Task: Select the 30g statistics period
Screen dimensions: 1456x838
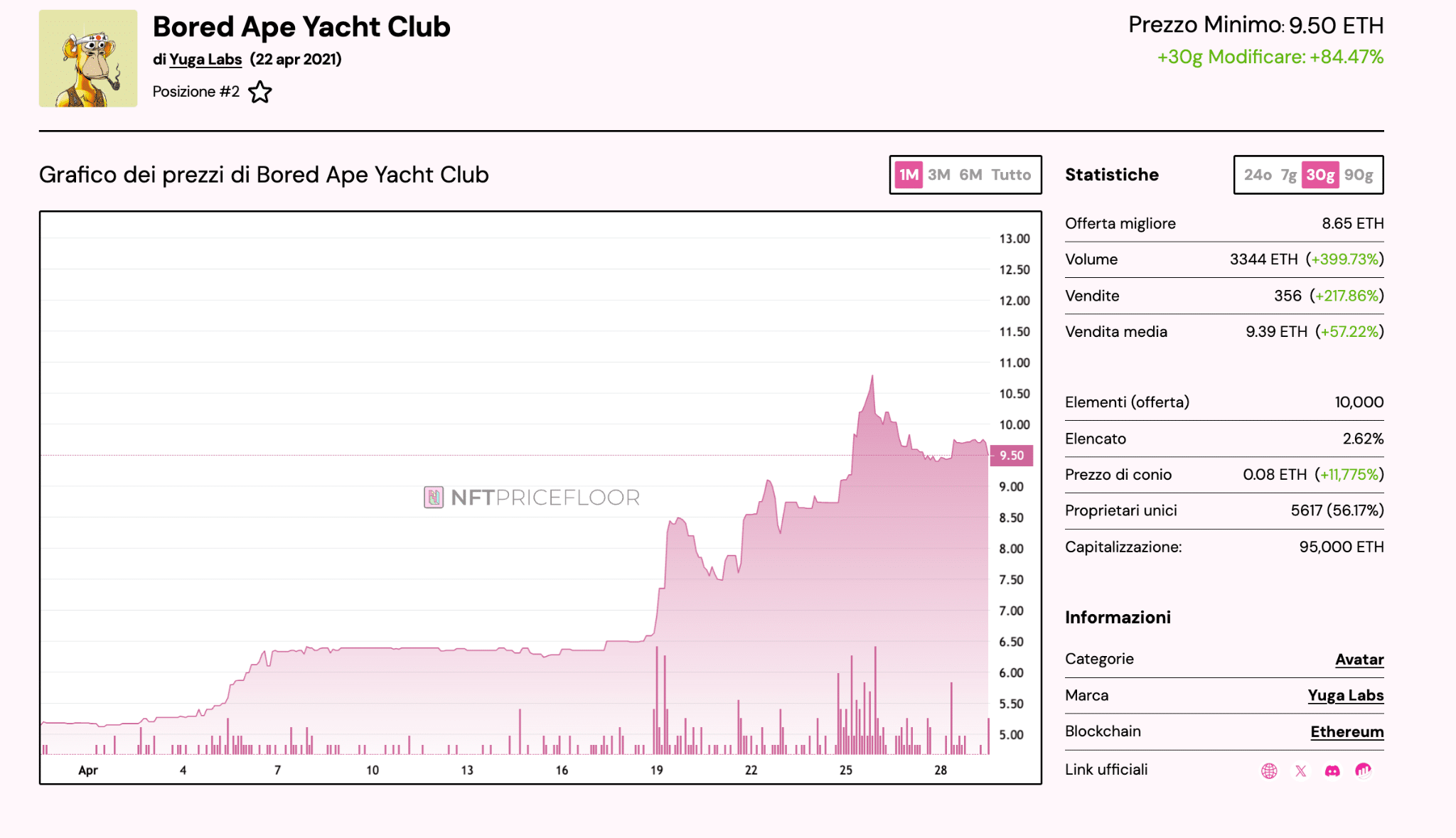Action: click(x=1320, y=175)
